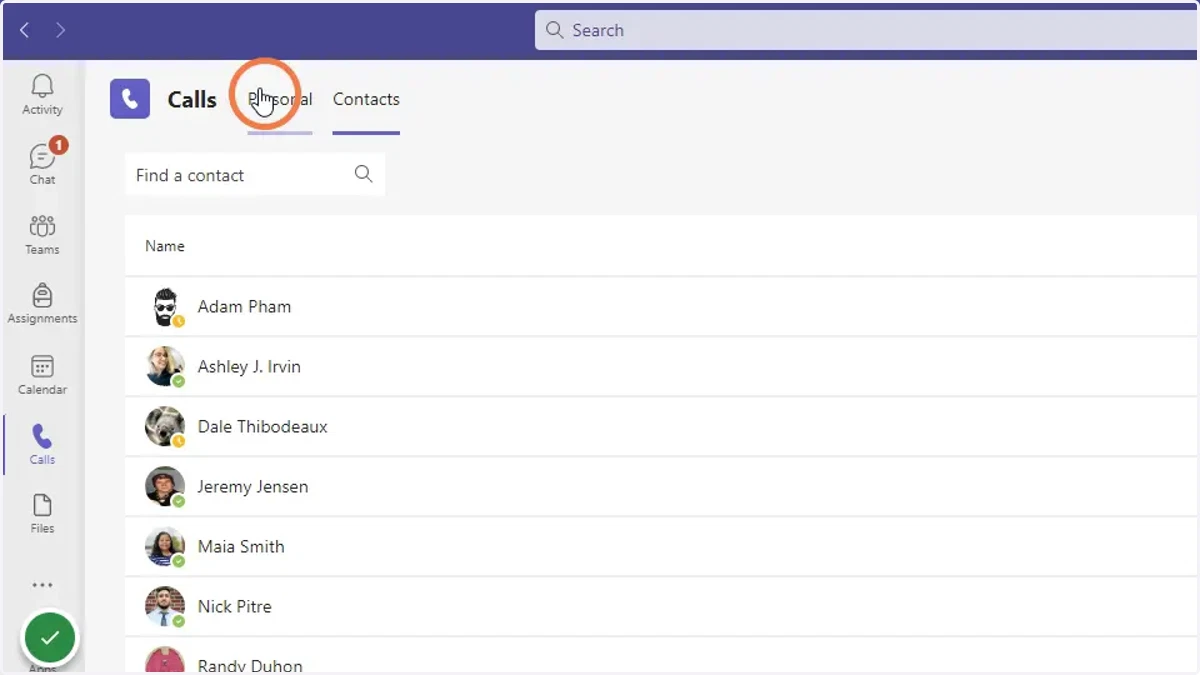1200x675 pixels.
Task: Open the More apps ellipsis
Action: pyautogui.click(x=42, y=585)
